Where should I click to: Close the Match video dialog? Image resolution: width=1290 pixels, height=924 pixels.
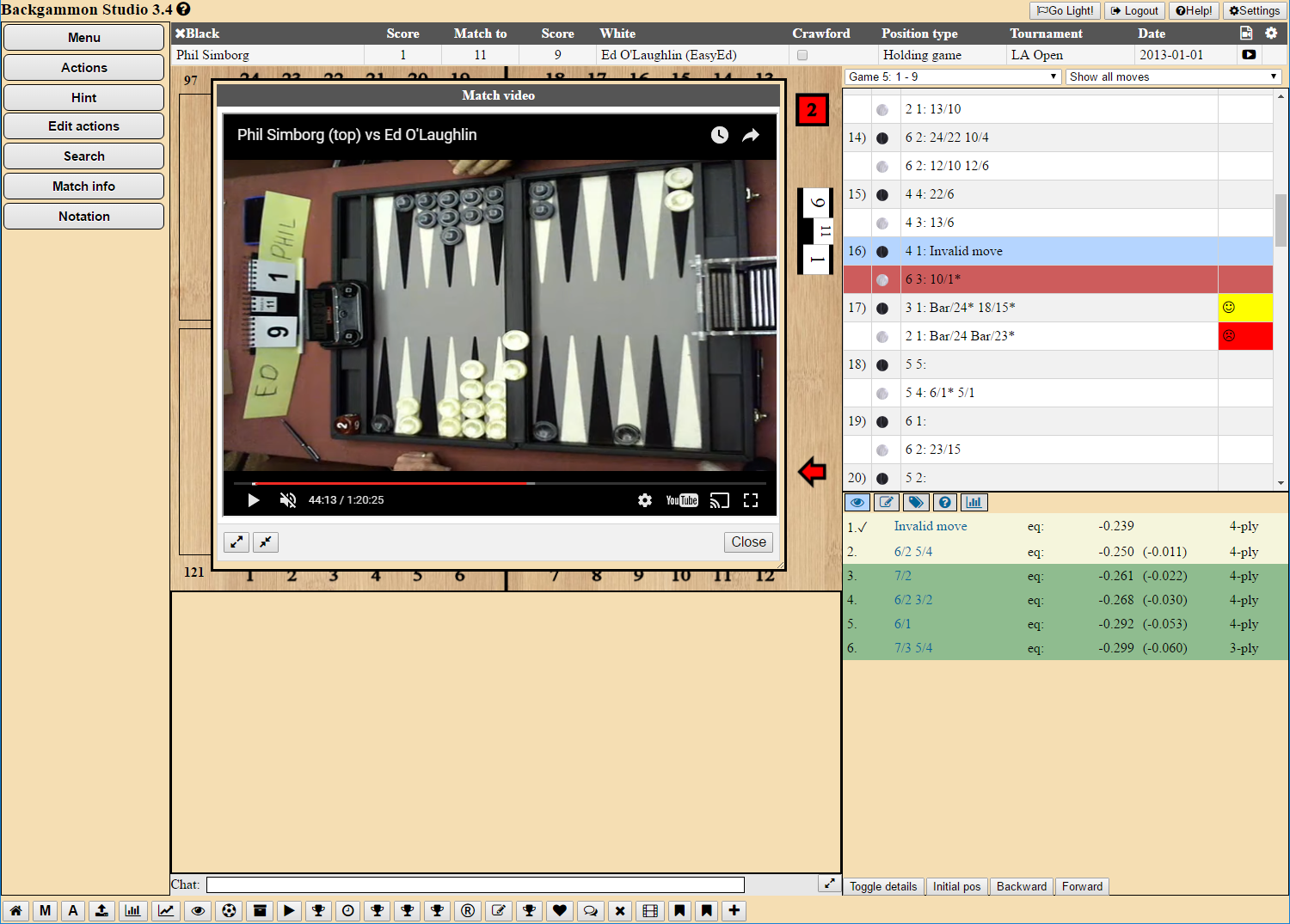[748, 542]
